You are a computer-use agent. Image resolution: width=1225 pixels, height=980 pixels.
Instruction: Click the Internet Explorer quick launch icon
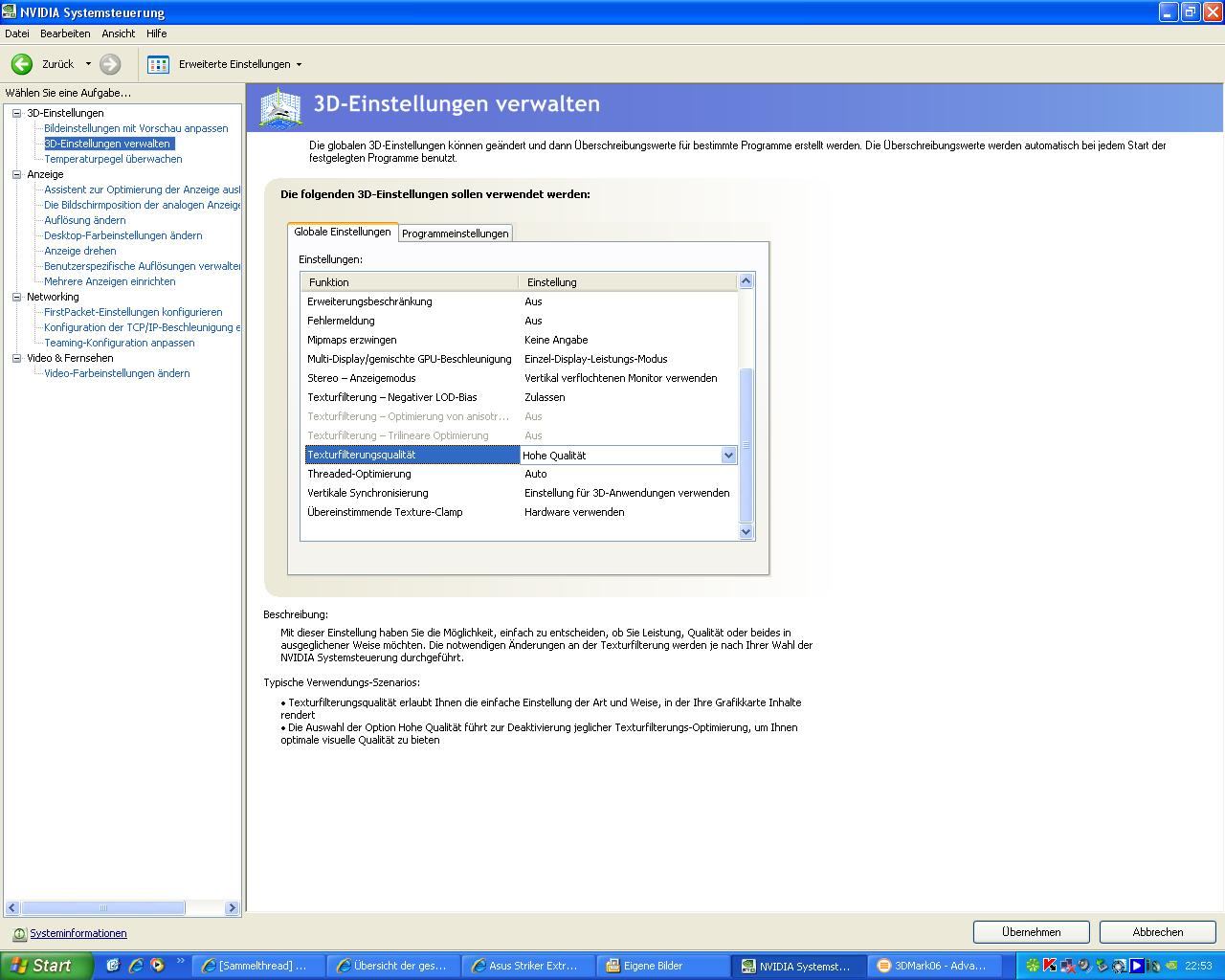136,966
